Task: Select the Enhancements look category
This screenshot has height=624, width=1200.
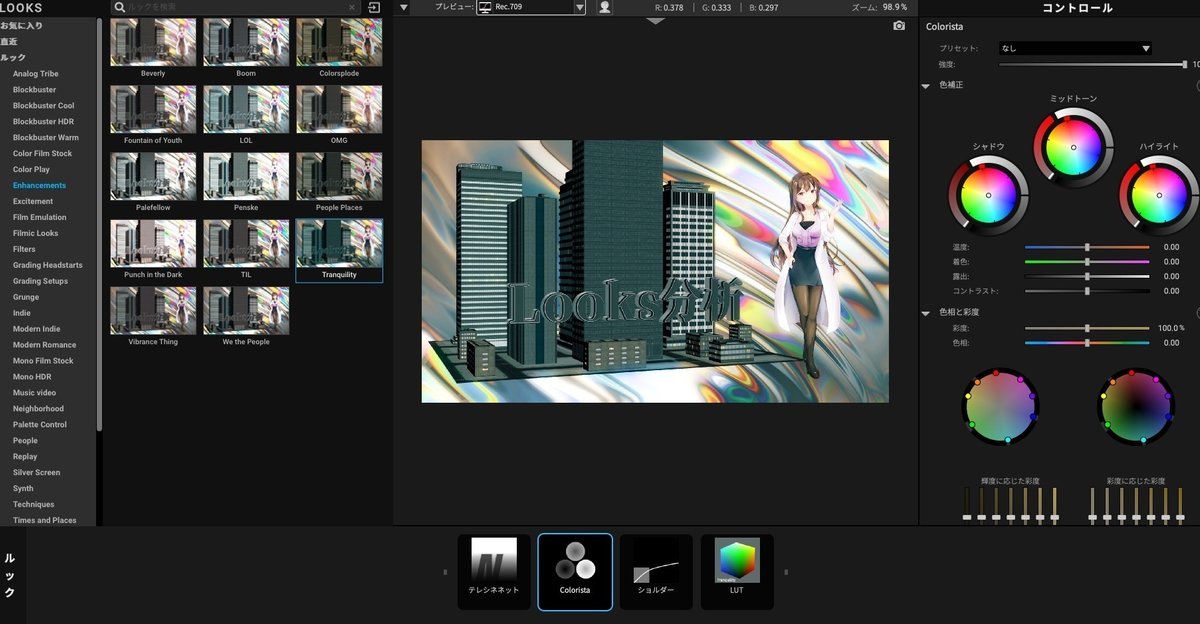Action: pos(40,185)
